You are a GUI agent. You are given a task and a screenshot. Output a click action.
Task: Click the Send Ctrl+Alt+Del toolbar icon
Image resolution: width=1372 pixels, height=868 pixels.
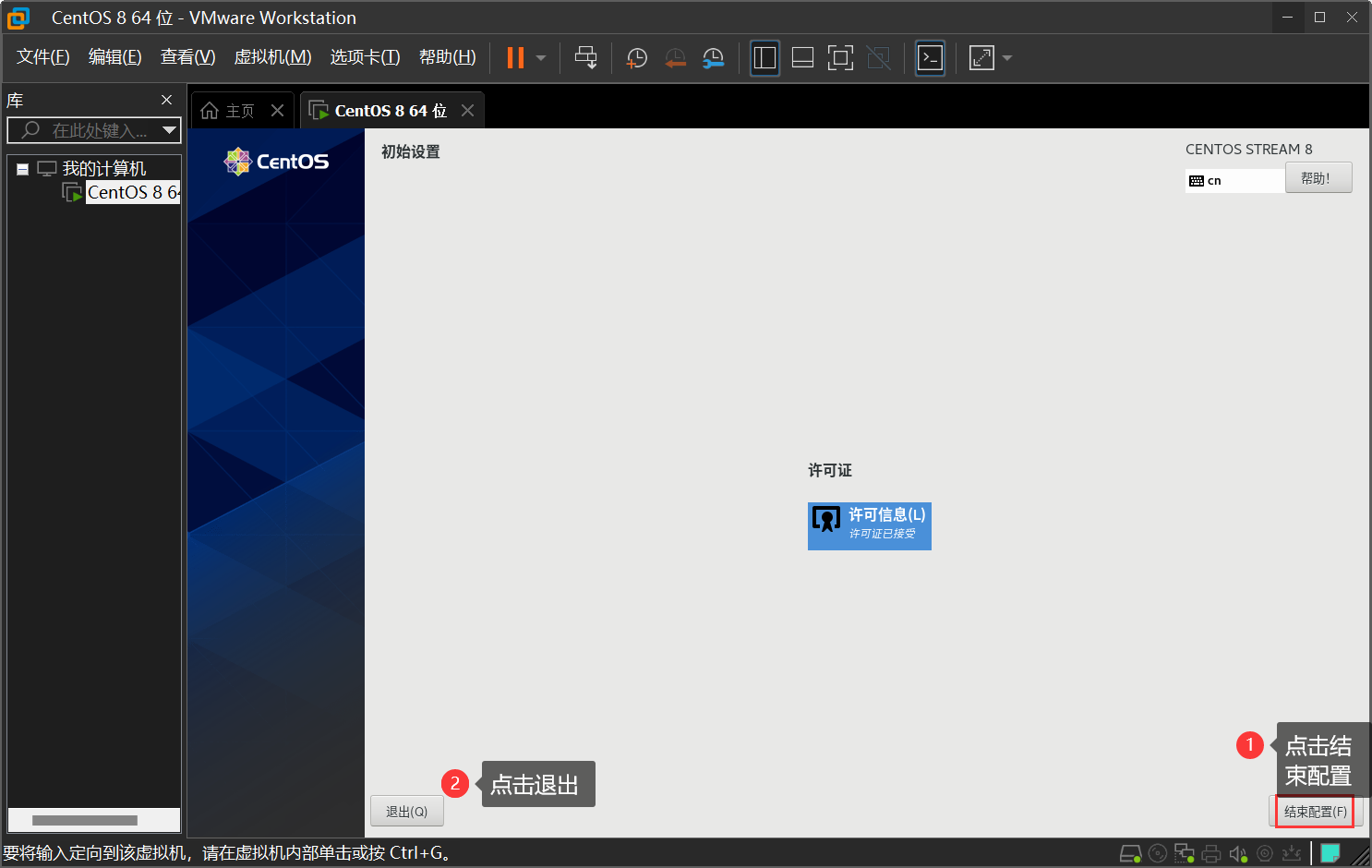(585, 58)
